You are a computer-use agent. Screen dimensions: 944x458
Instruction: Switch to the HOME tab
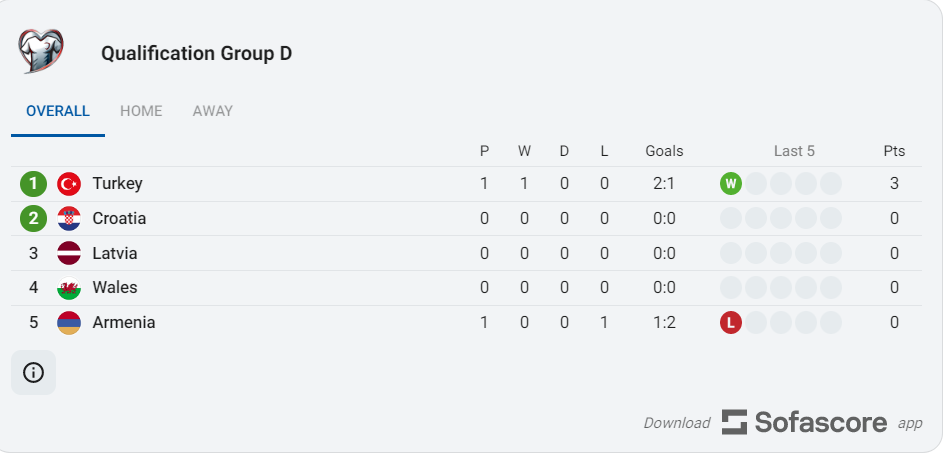(141, 111)
